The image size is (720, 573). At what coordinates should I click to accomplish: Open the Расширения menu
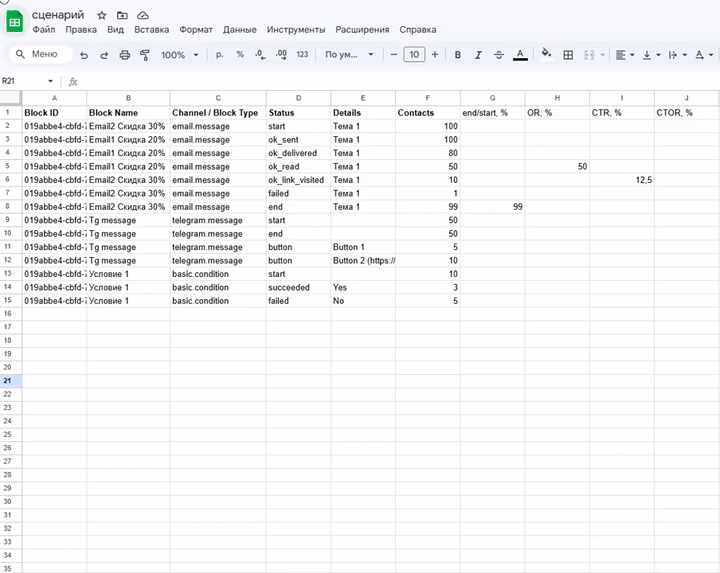(362, 30)
